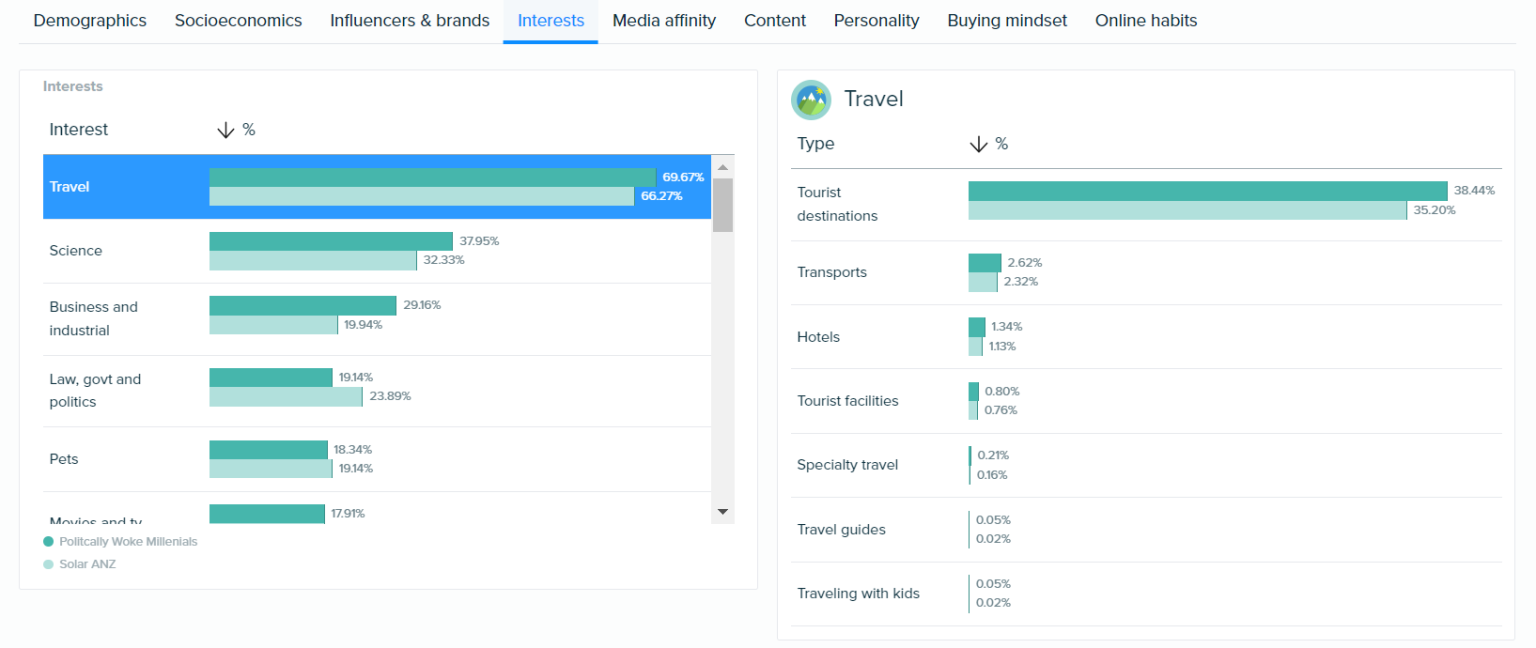The height and width of the screenshot is (648, 1536).
Task: Click the Interest column header
Action: pos(79,130)
